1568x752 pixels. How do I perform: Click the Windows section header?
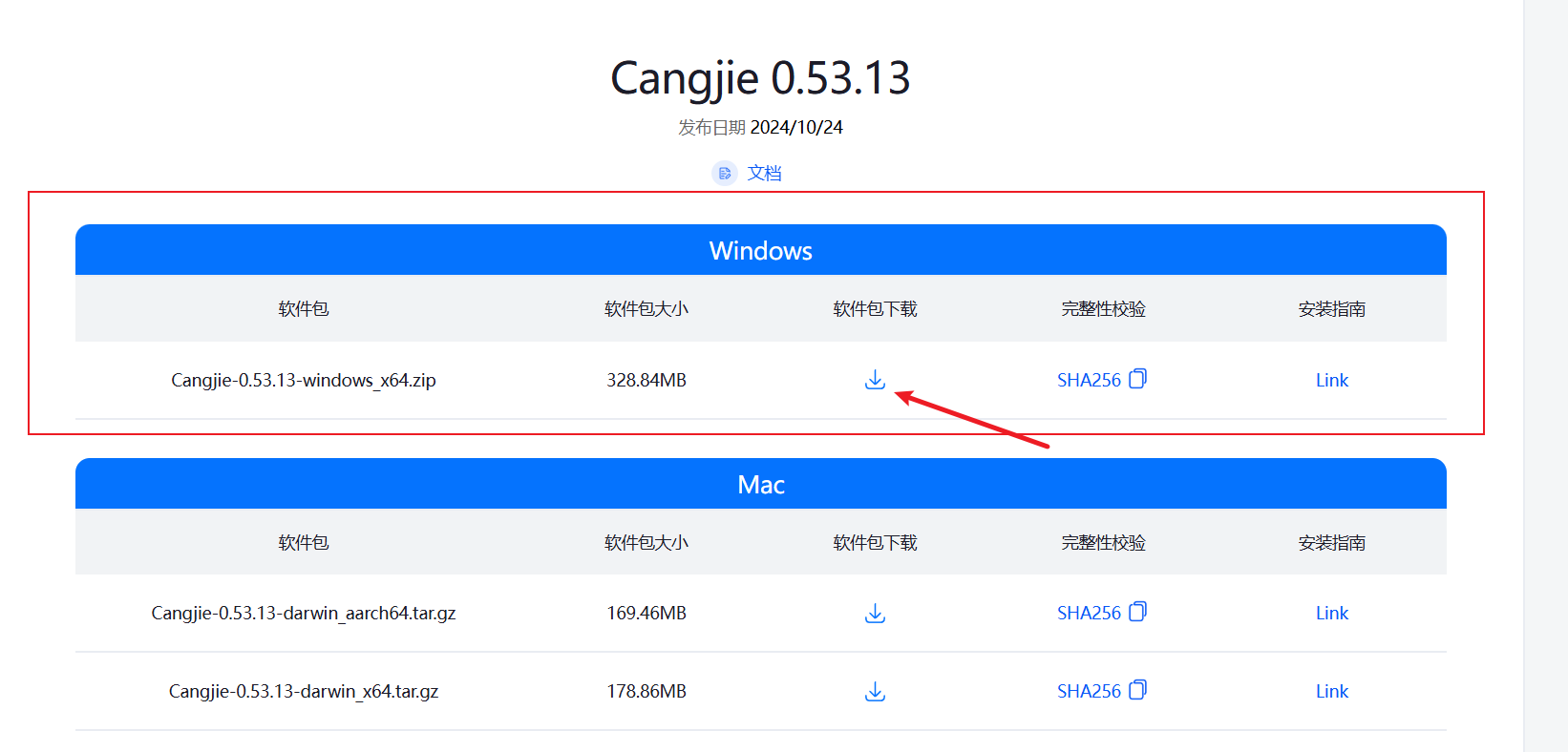point(761,250)
